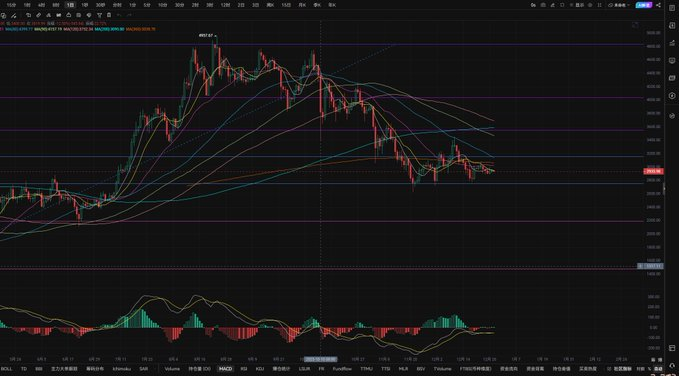679x376 pixels.
Task: Switch to the 3日 timeframe
Action: [256, 5]
